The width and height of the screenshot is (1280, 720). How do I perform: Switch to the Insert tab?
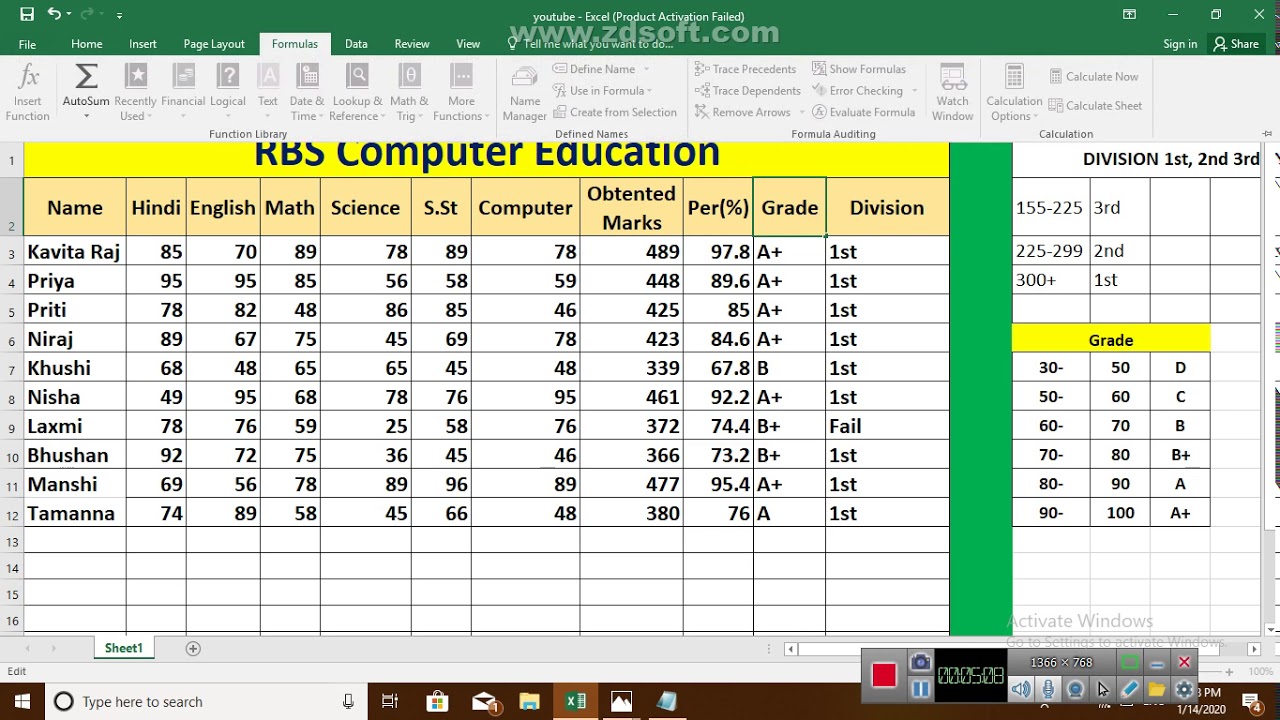point(142,44)
